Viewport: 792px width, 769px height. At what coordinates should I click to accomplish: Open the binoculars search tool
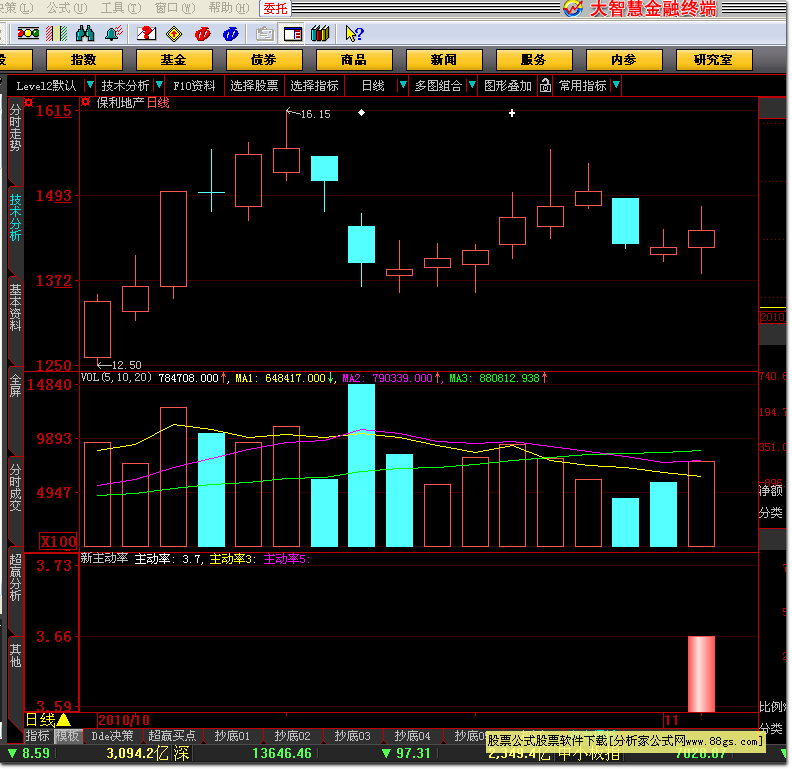(x=85, y=34)
